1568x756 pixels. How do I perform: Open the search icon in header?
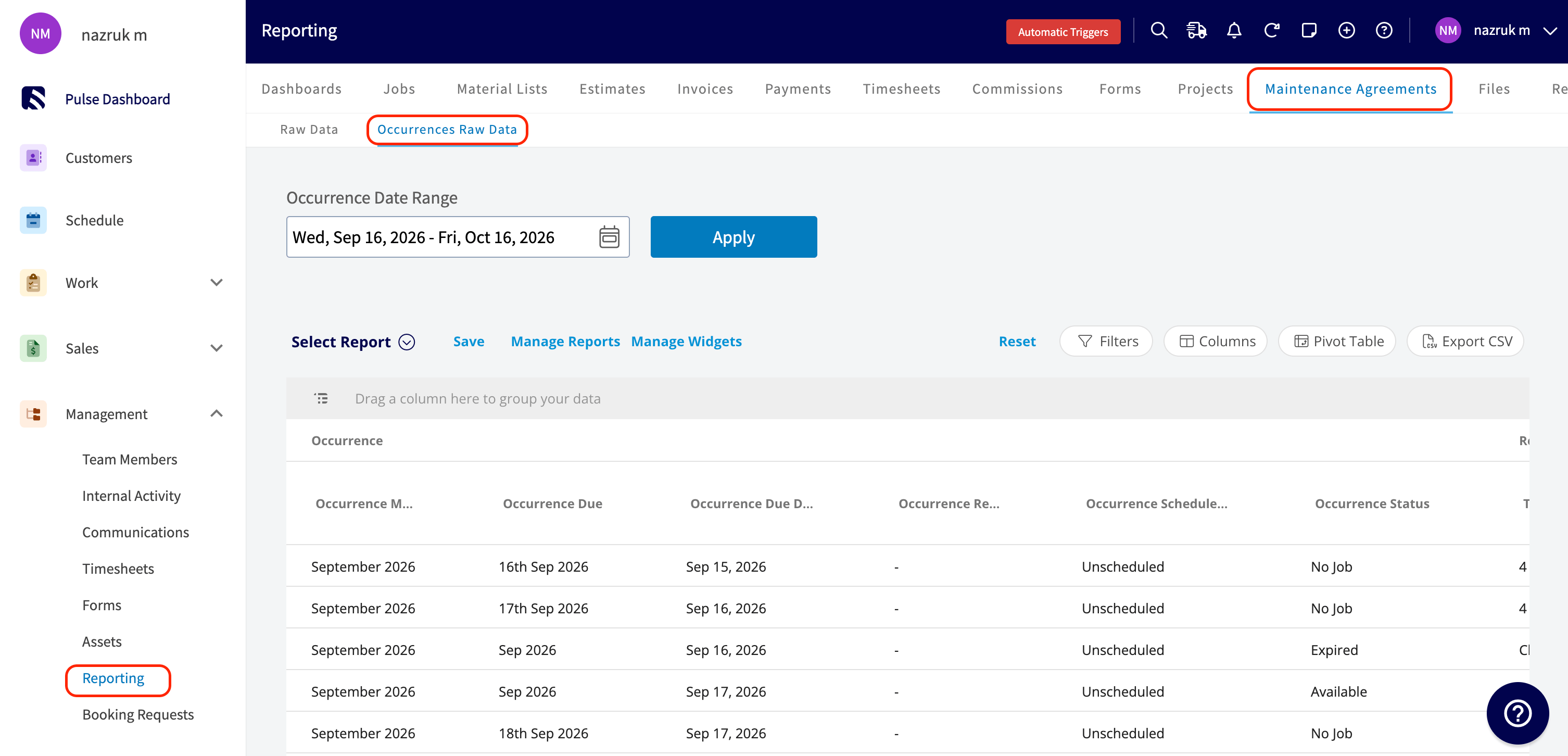click(x=1159, y=30)
